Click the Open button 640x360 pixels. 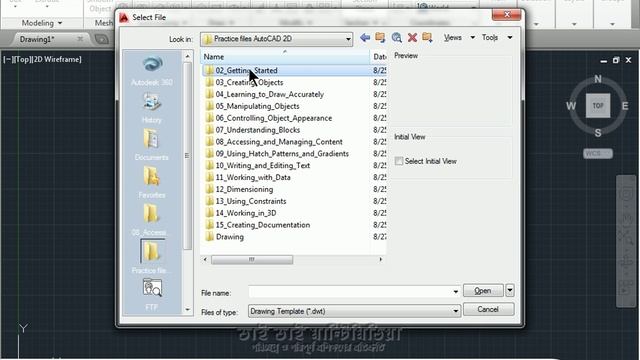483,291
